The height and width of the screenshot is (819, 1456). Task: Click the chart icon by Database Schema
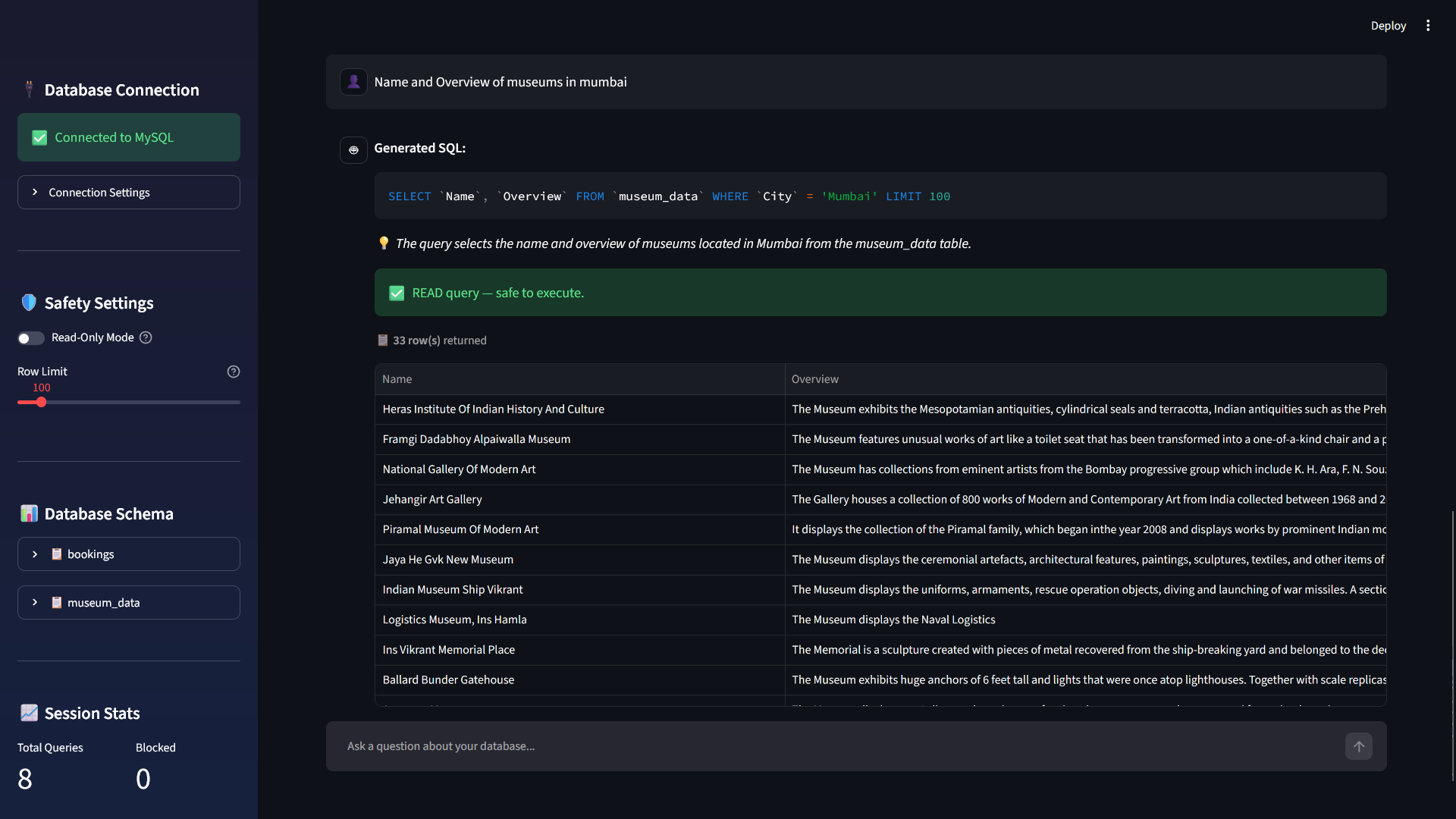(x=29, y=513)
